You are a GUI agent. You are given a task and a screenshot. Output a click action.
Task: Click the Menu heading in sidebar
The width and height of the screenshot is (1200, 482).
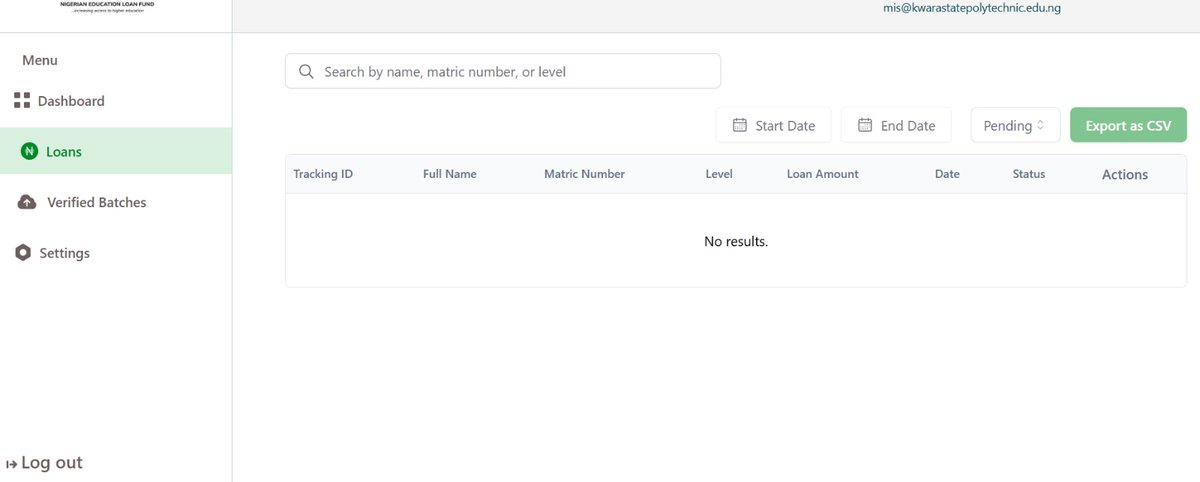point(40,60)
